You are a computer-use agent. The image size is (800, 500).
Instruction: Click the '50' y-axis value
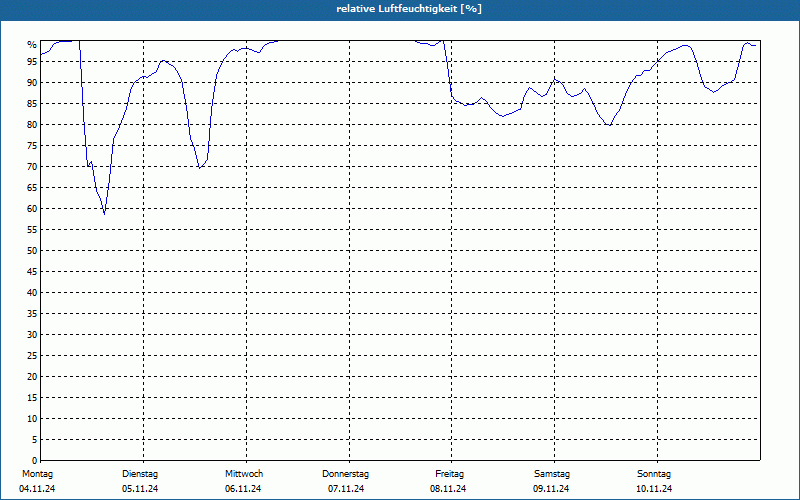click(x=32, y=251)
